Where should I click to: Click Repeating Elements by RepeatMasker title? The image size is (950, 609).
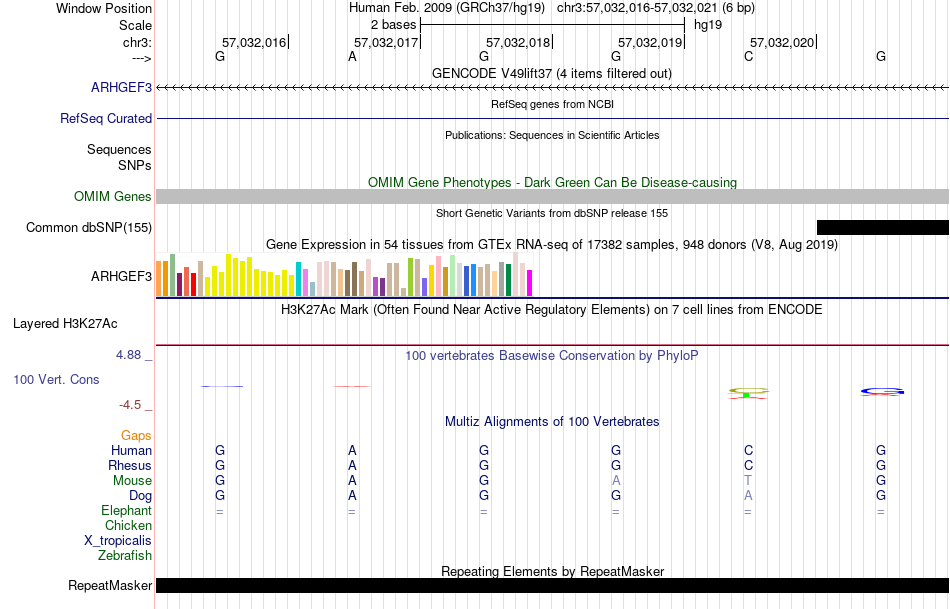[x=552, y=571]
